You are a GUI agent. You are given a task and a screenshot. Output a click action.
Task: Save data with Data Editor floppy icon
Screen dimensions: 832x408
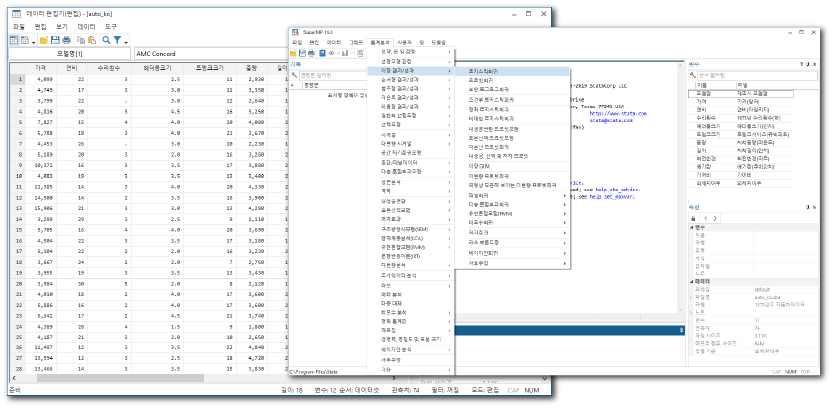[x=55, y=40]
